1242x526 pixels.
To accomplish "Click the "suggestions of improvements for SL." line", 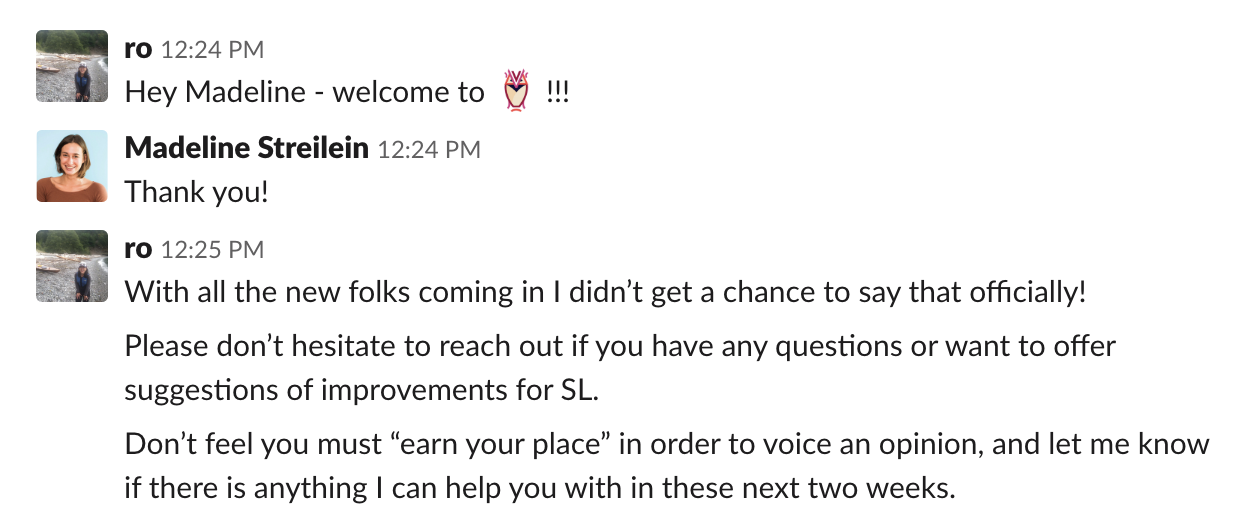I will tap(362, 390).
